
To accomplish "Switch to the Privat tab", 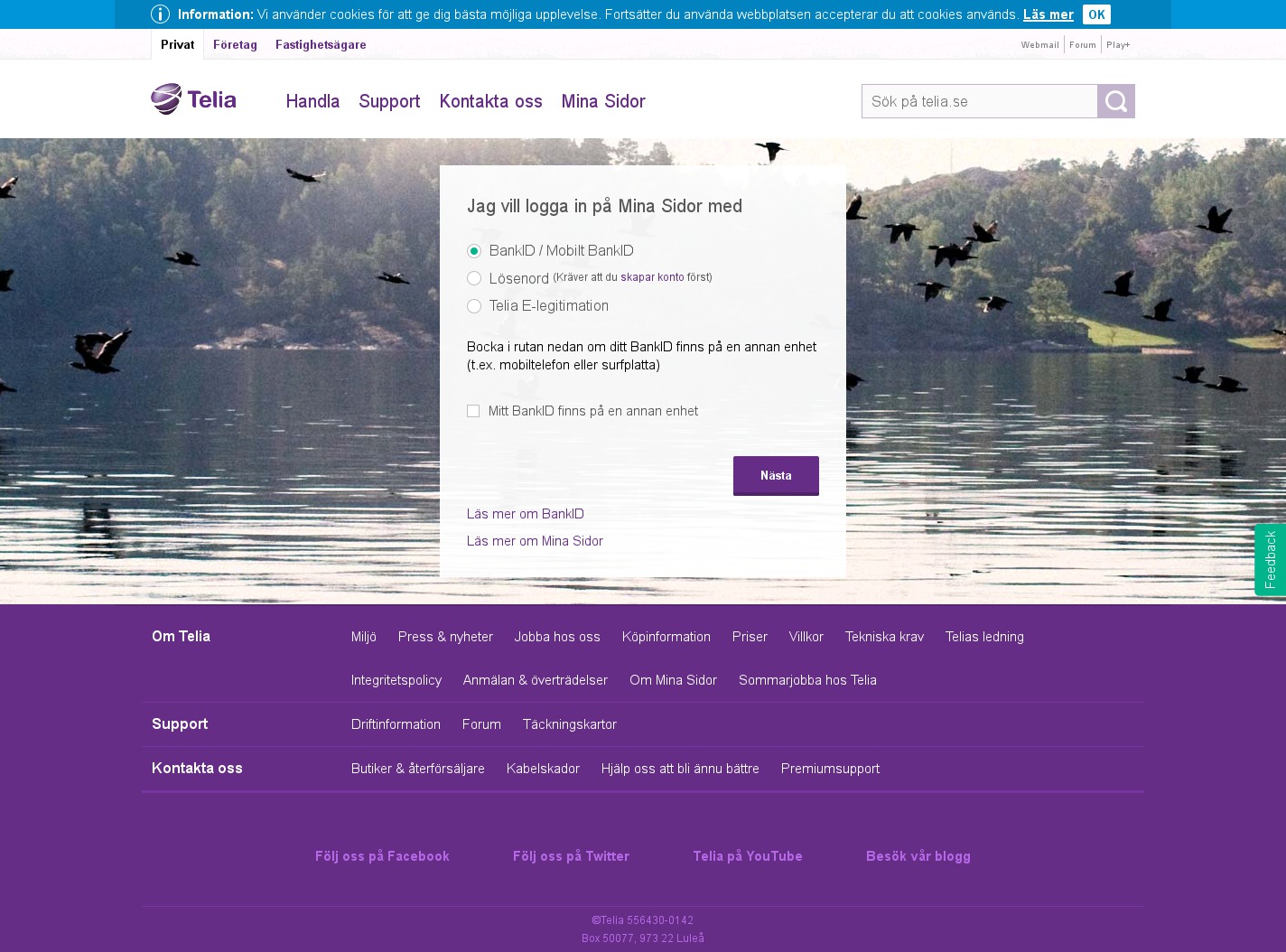I will 177,44.
